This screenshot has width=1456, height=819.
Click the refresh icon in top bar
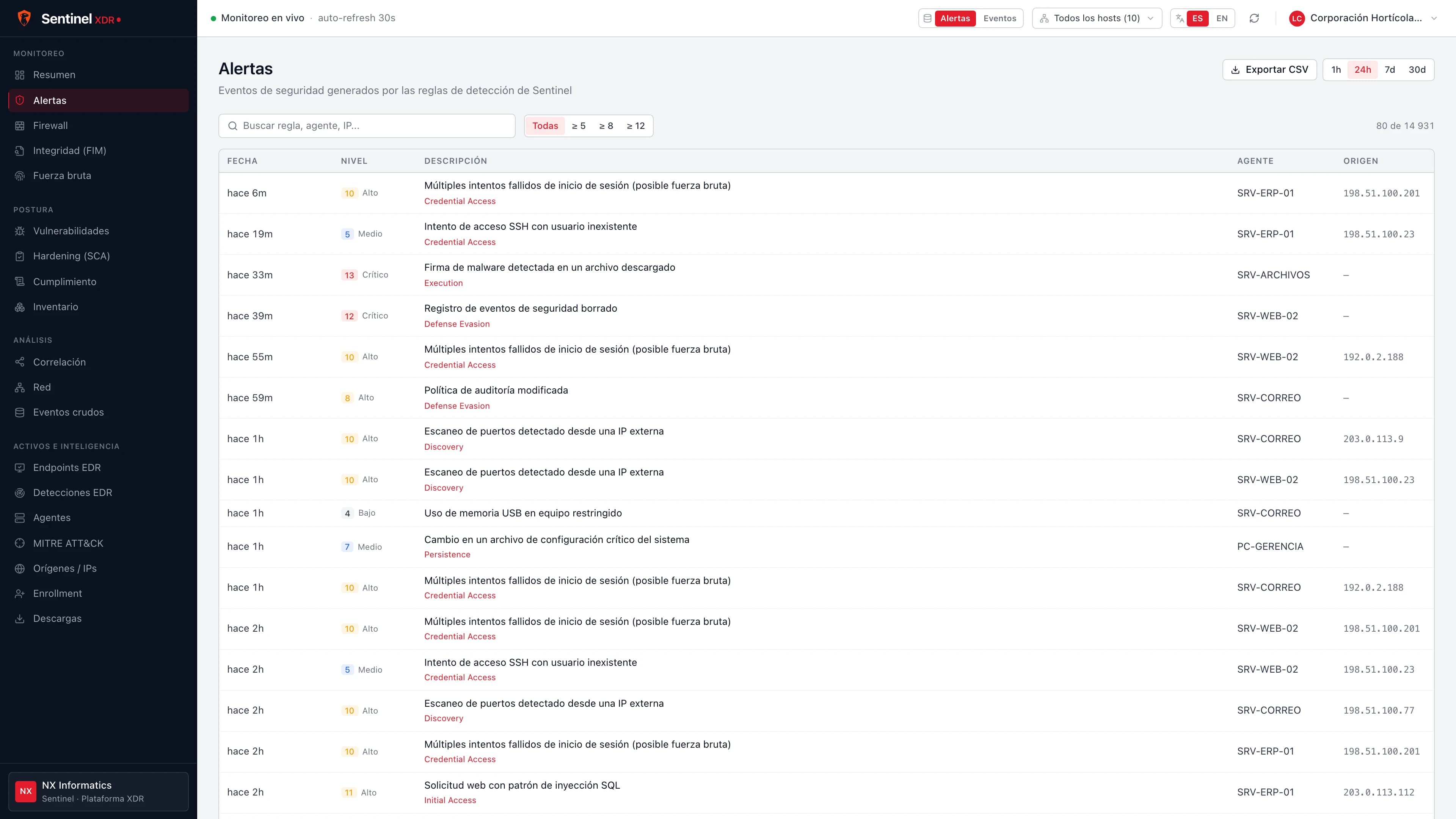click(x=1254, y=18)
